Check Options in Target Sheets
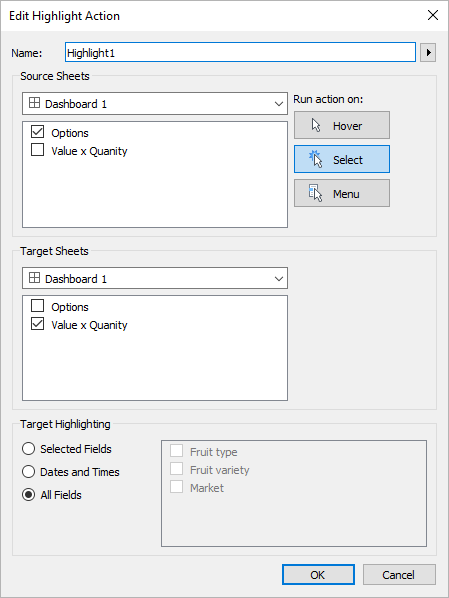The image size is (449, 598). pyautogui.click(x=37, y=306)
